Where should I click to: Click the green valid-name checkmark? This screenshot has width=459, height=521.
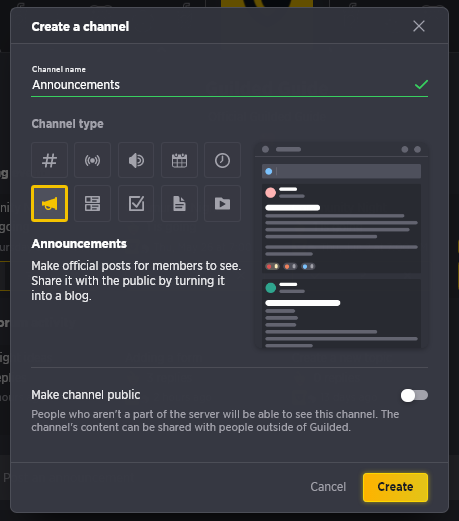421,85
